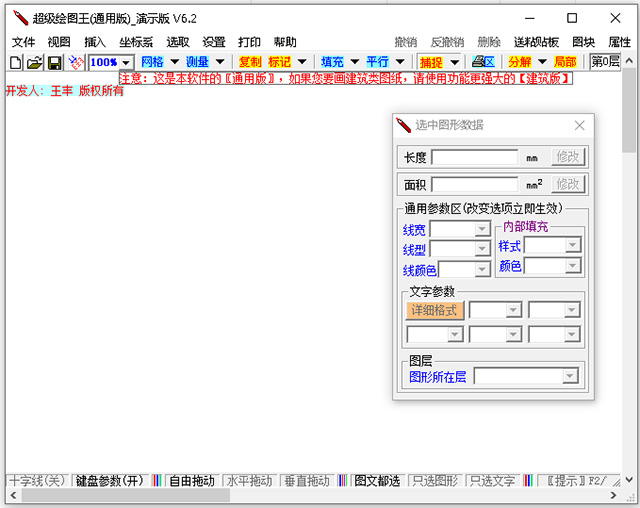Open the 内部填充 样式 style dropdown

point(572,245)
